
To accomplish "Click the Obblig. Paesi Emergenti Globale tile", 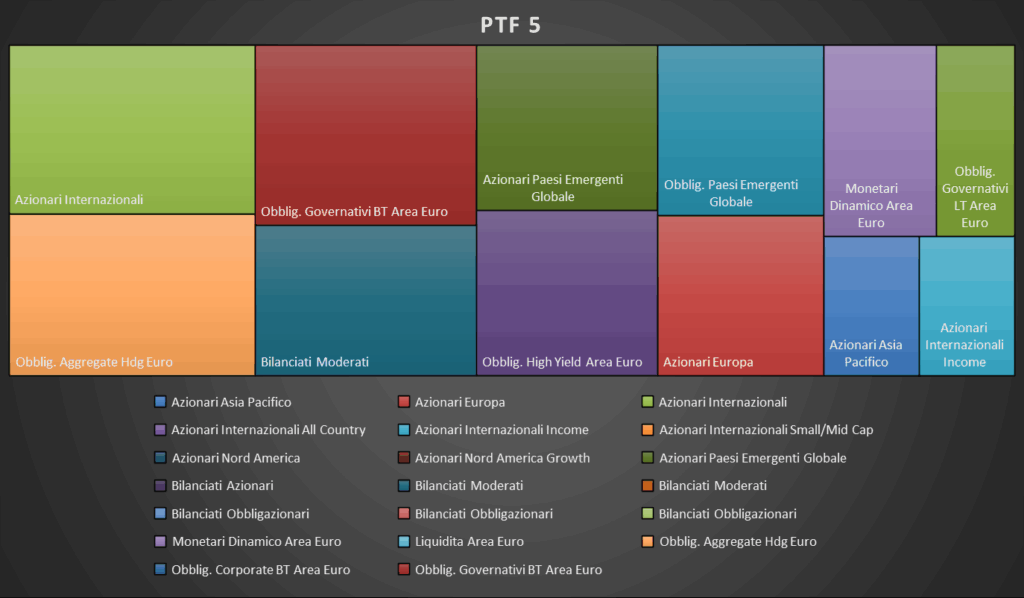I will coord(740,130).
